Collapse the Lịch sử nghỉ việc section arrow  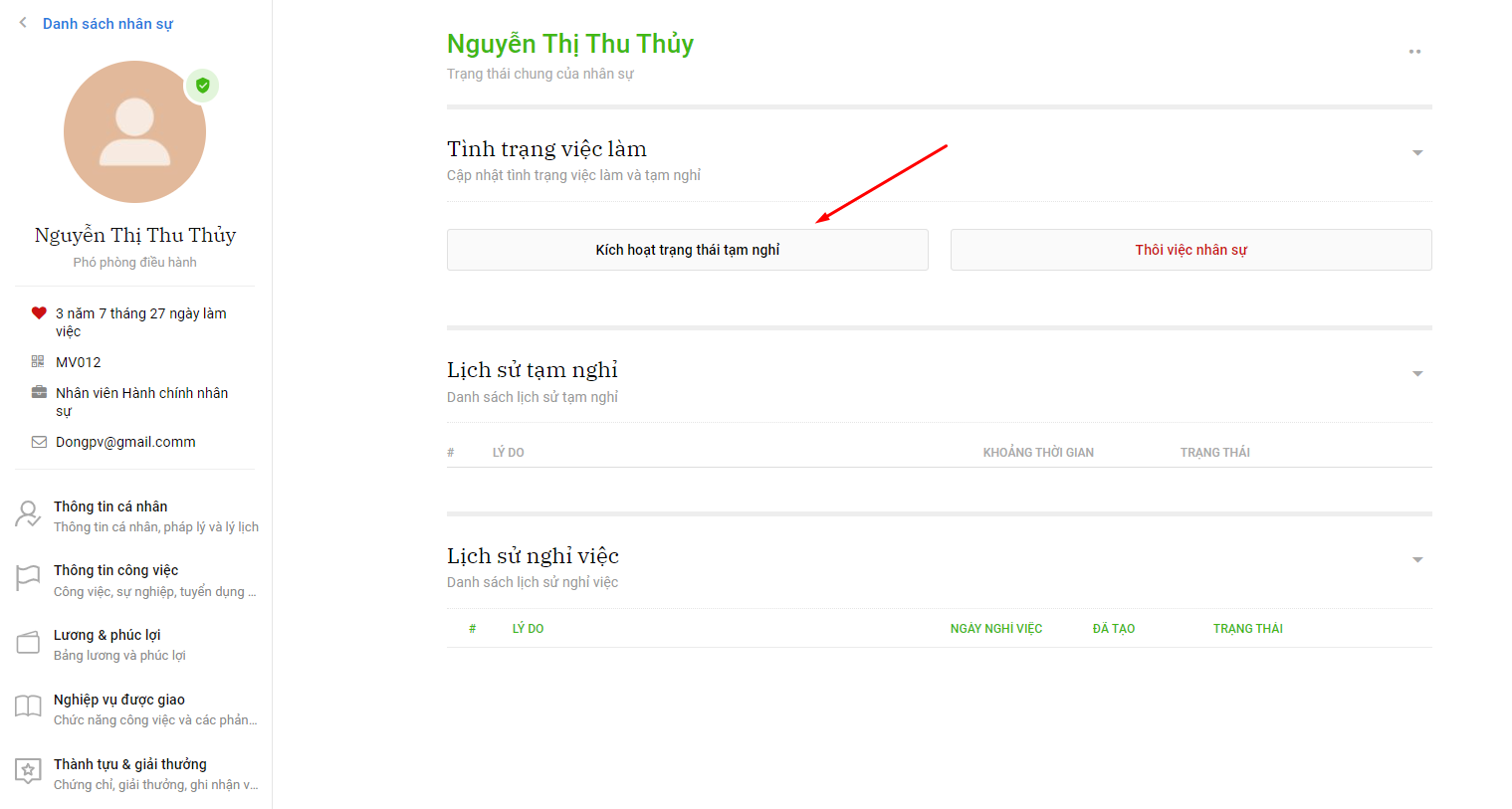coord(1417,560)
